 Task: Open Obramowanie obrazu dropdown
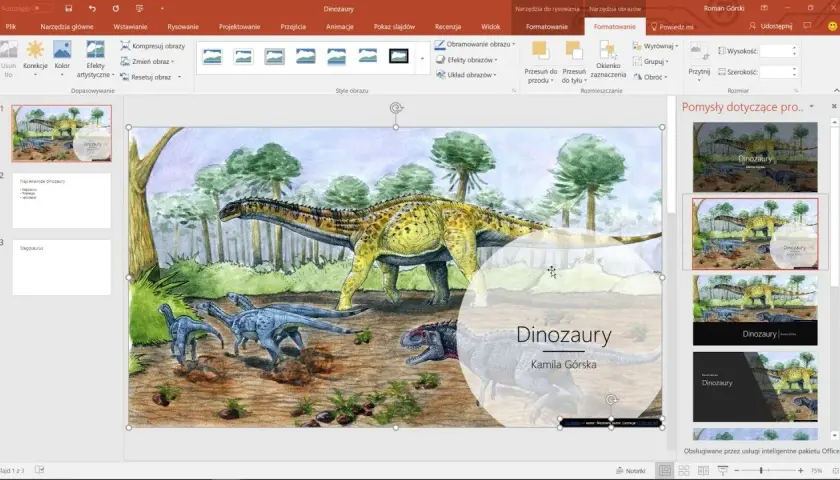click(x=475, y=44)
